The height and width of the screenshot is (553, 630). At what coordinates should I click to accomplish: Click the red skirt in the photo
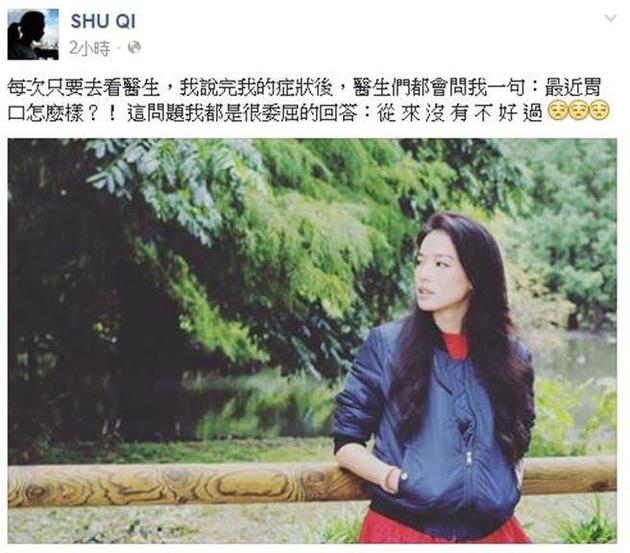coord(438,528)
